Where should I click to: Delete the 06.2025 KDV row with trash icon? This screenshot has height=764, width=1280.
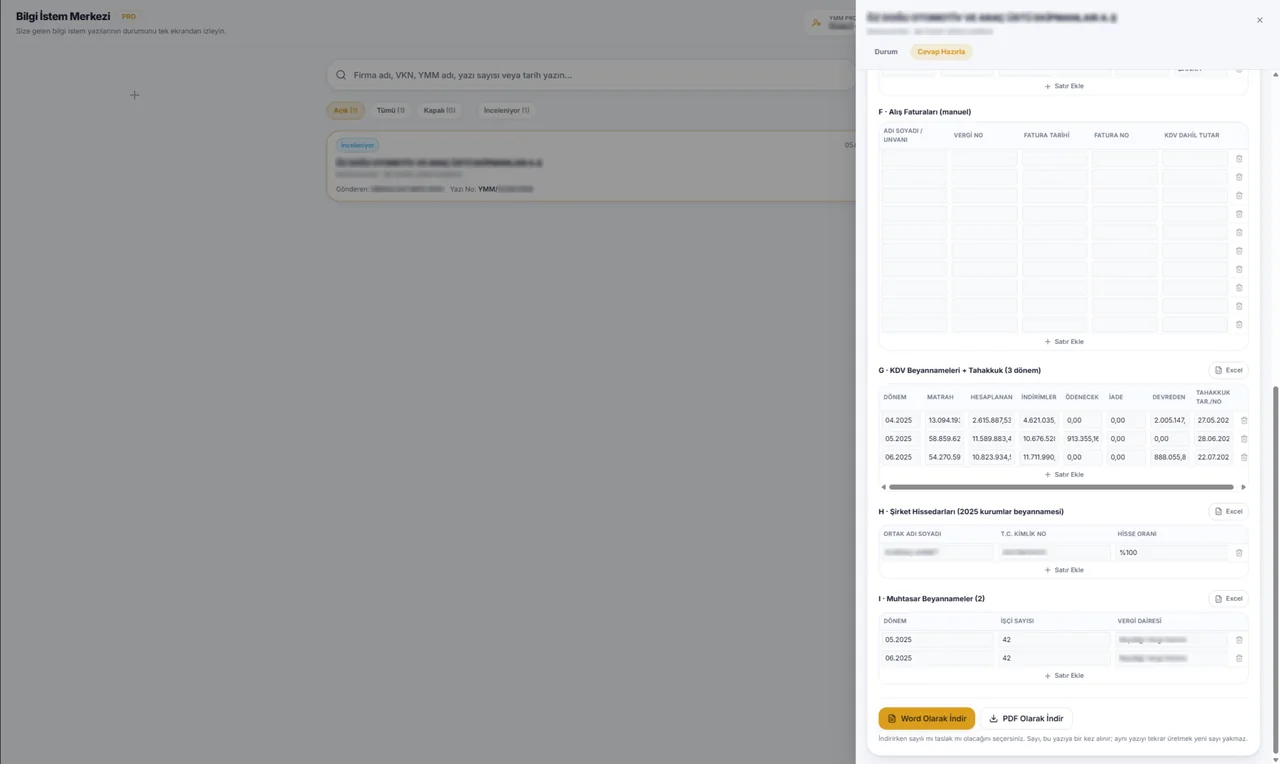[x=1244, y=457]
